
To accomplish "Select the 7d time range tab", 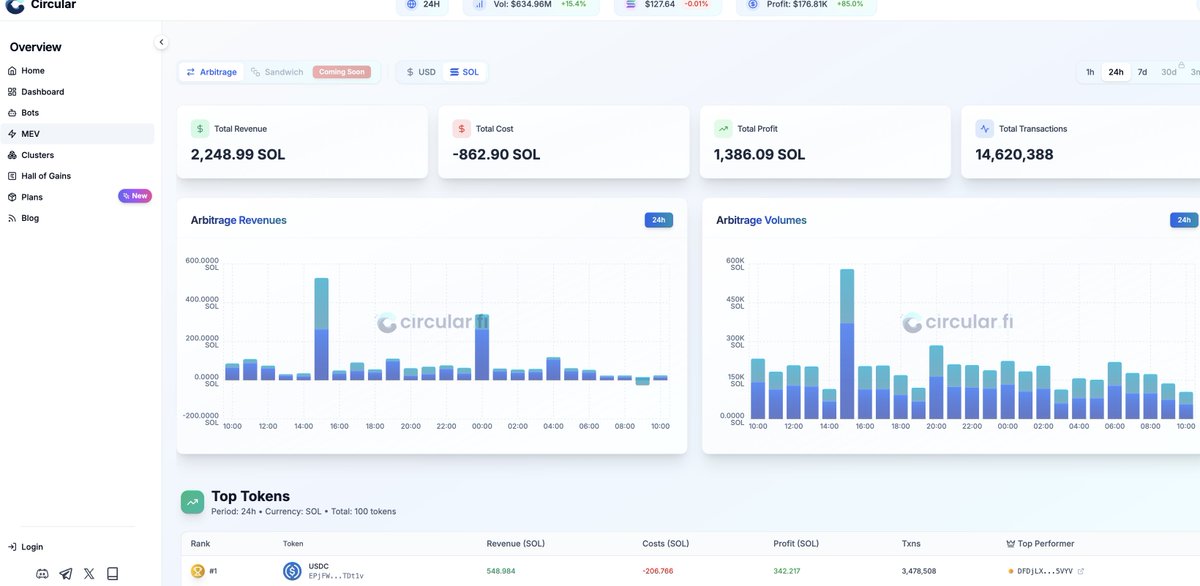I will (x=1142, y=72).
